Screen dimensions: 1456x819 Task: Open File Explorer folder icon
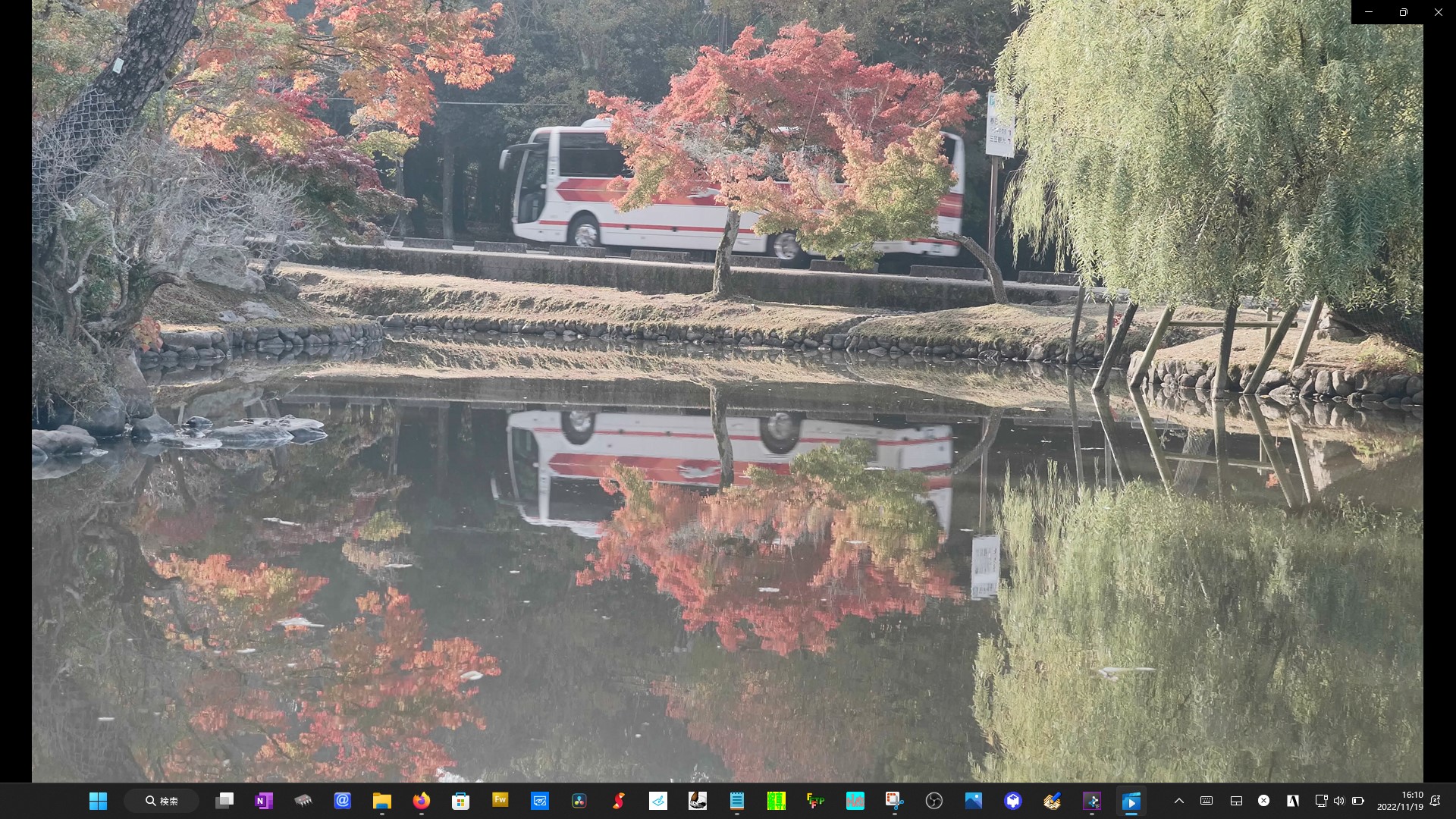pos(381,801)
